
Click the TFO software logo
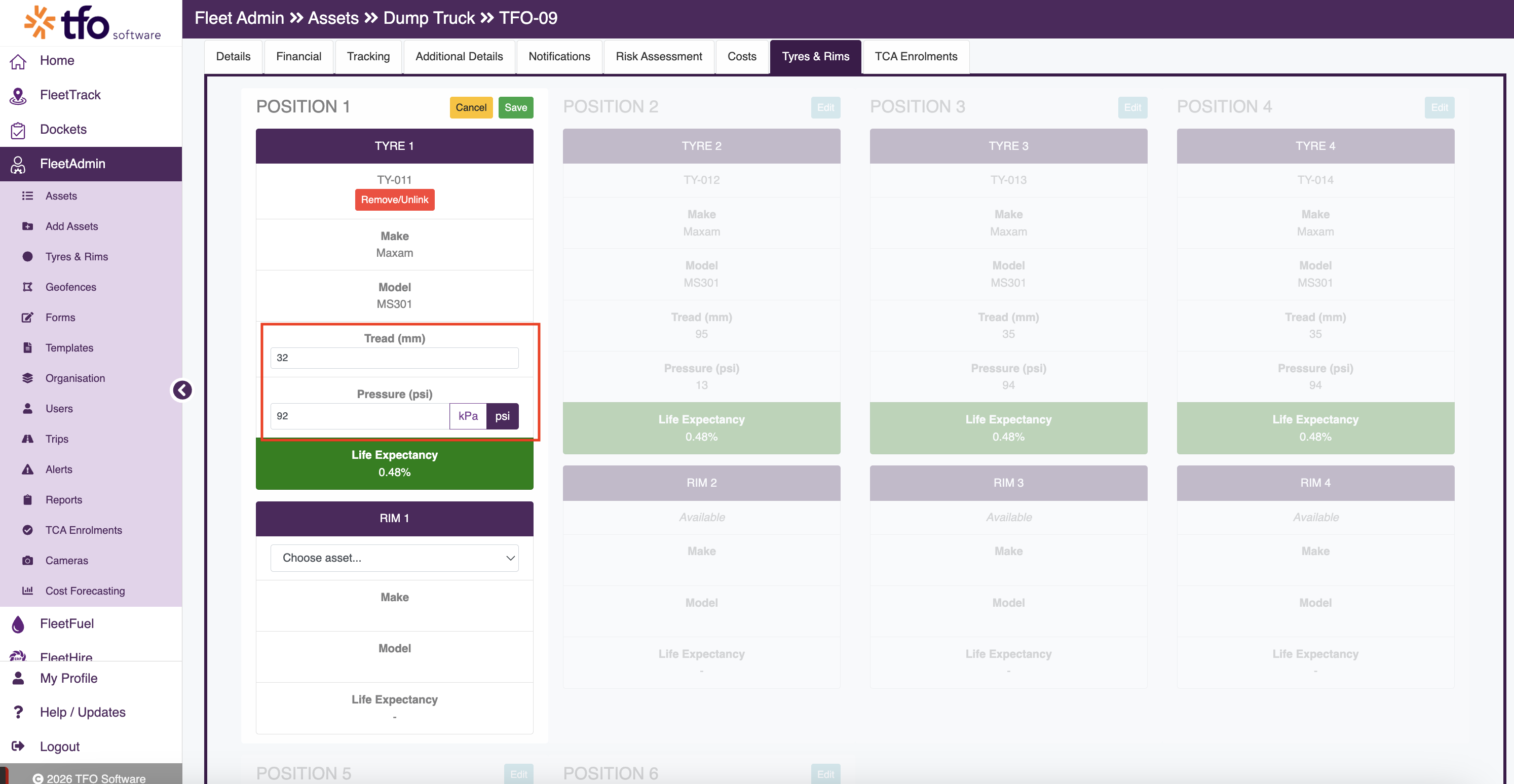(x=92, y=23)
